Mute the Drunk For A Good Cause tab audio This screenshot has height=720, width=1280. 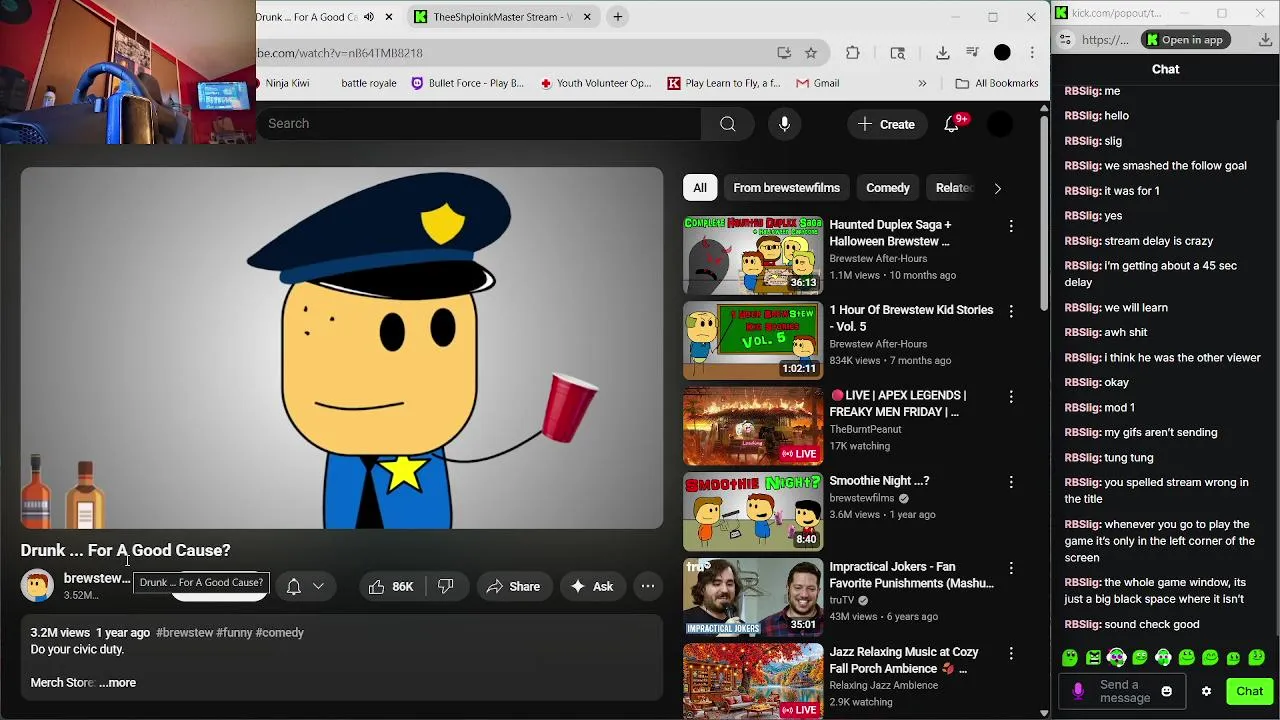click(x=369, y=17)
